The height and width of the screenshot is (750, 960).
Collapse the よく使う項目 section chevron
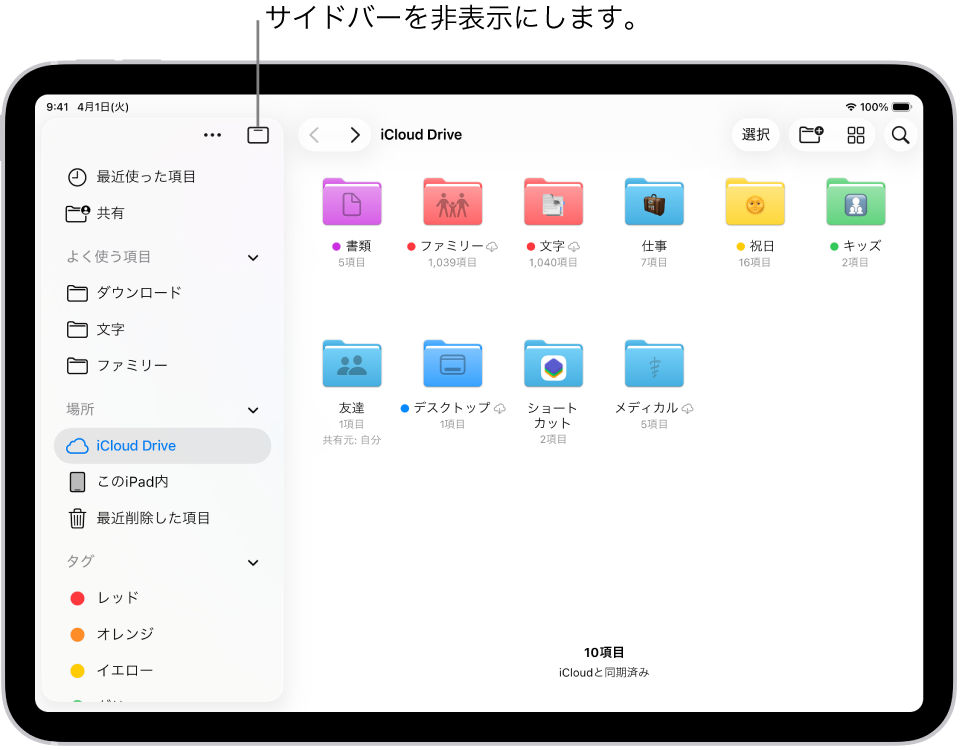click(252, 256)
